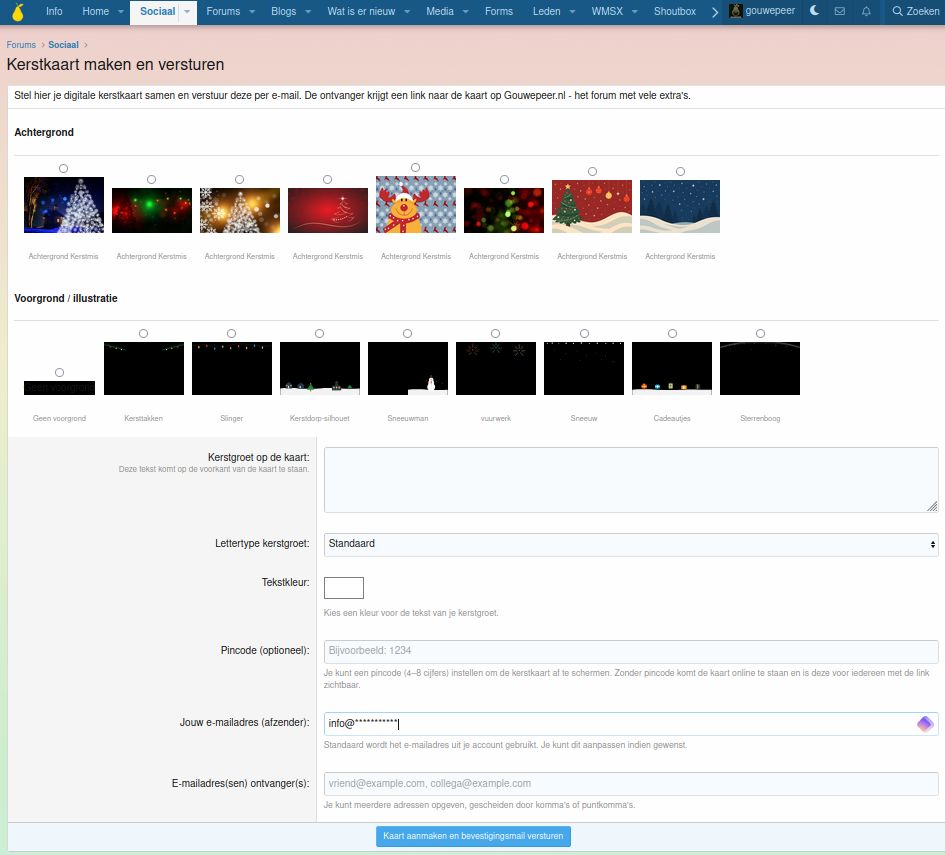This screenshot has width=945, height=855.
Task: Grab the greeting textarea resize handle
Action: [x=932, y=507]
